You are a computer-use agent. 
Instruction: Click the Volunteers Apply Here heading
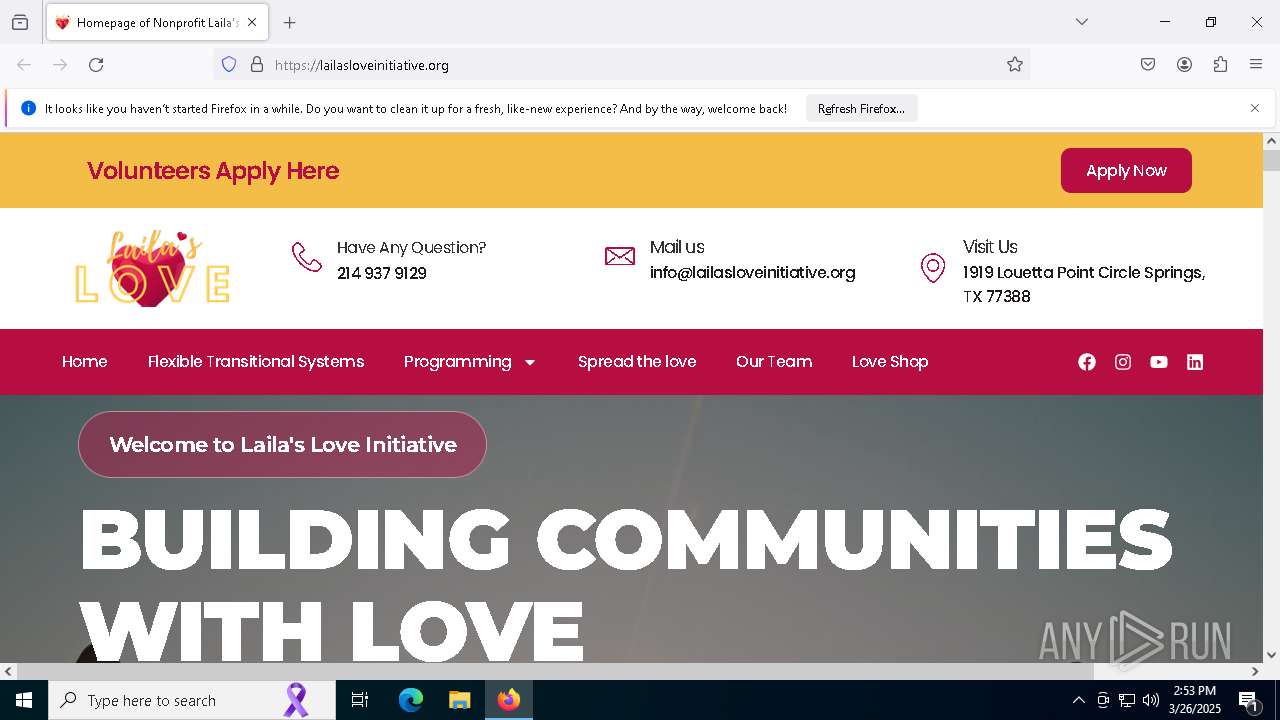[x=213, y=171]
